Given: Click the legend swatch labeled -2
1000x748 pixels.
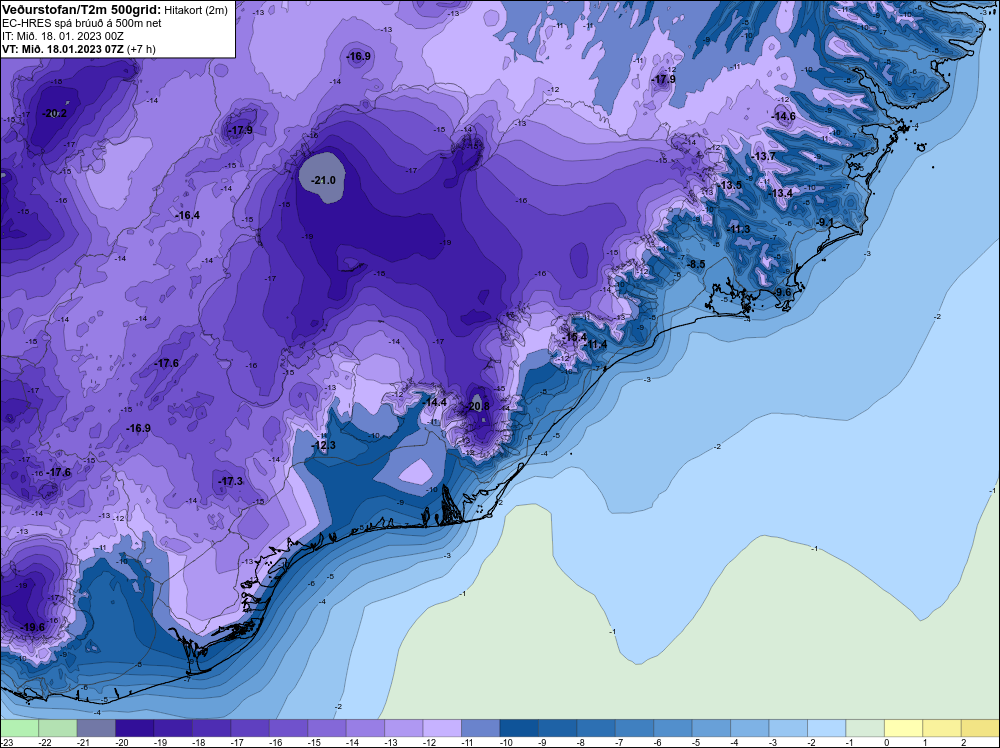Looking at the screenshot, I should (x=827, y=728).
